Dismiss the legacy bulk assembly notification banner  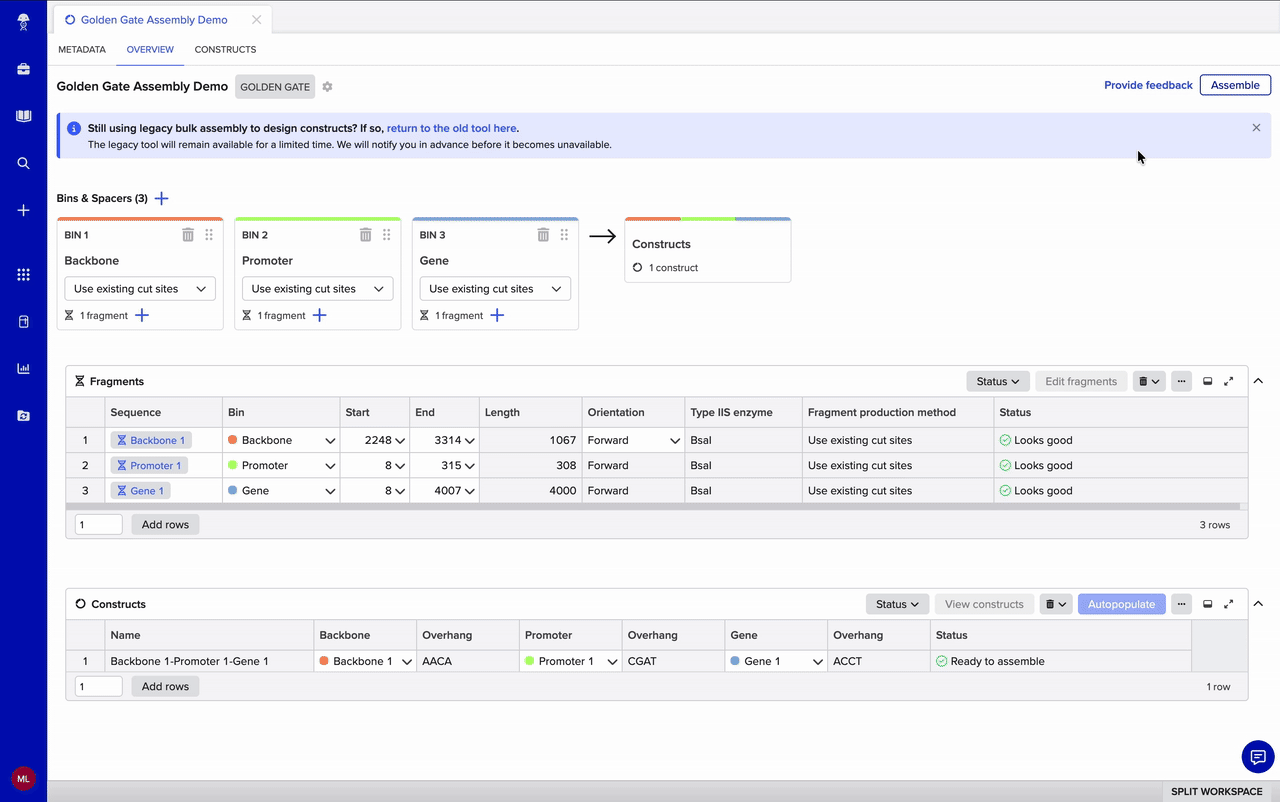coord(1256,128)
